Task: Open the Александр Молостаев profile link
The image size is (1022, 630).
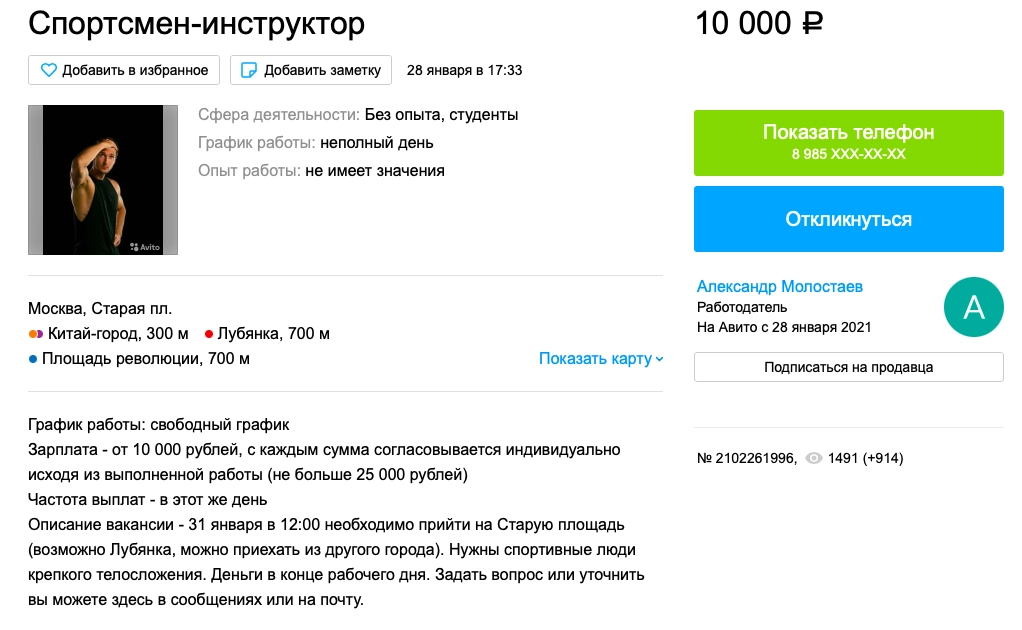Action: [779, 287]
